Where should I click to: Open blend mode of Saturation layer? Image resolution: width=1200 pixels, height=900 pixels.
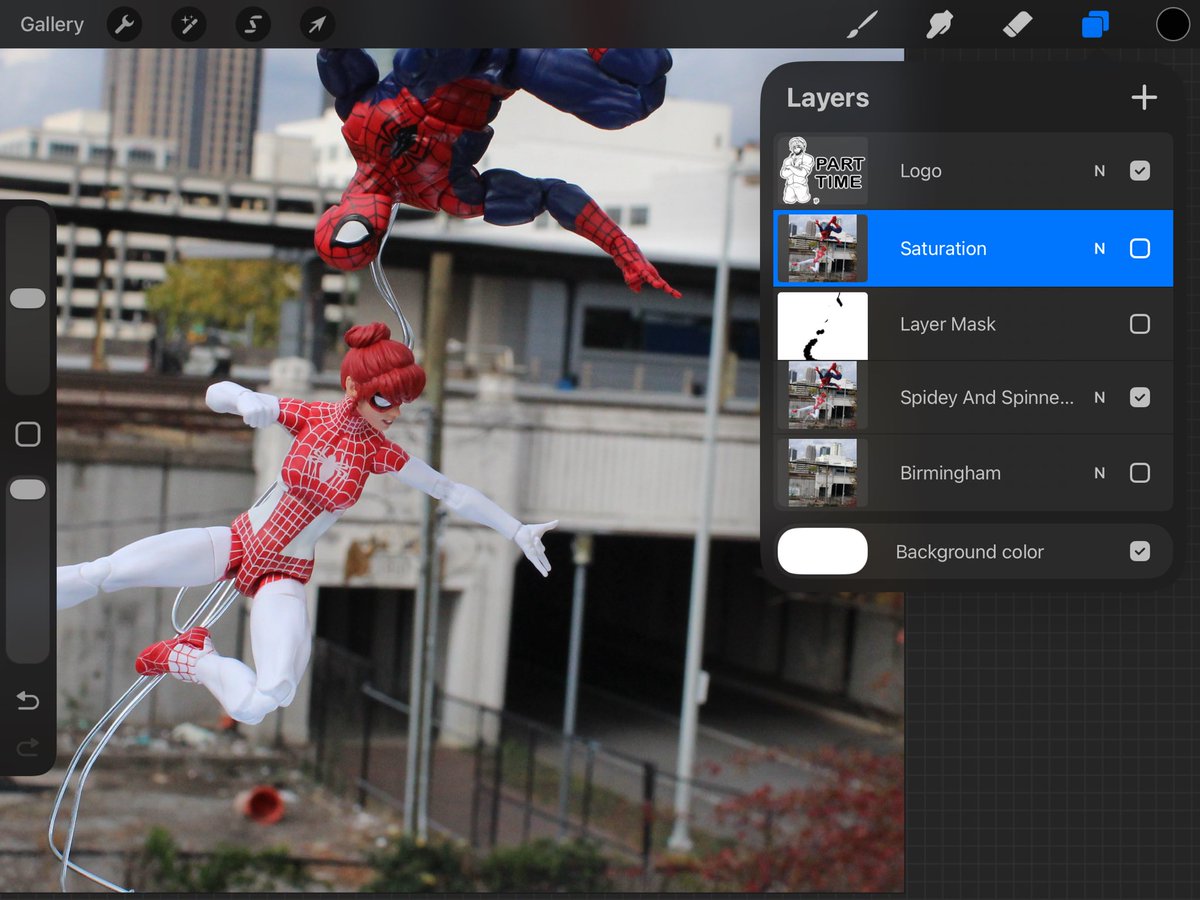click(1099, 248)
